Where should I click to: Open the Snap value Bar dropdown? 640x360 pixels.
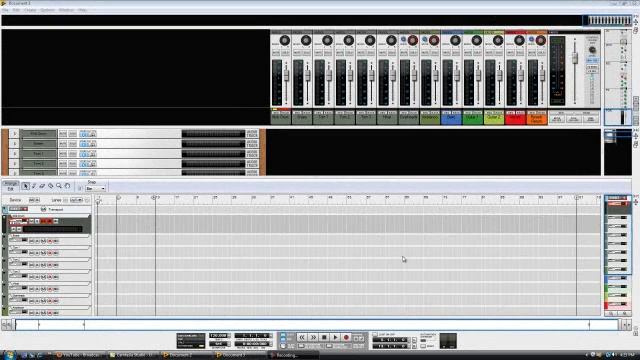tap(96, 189)
